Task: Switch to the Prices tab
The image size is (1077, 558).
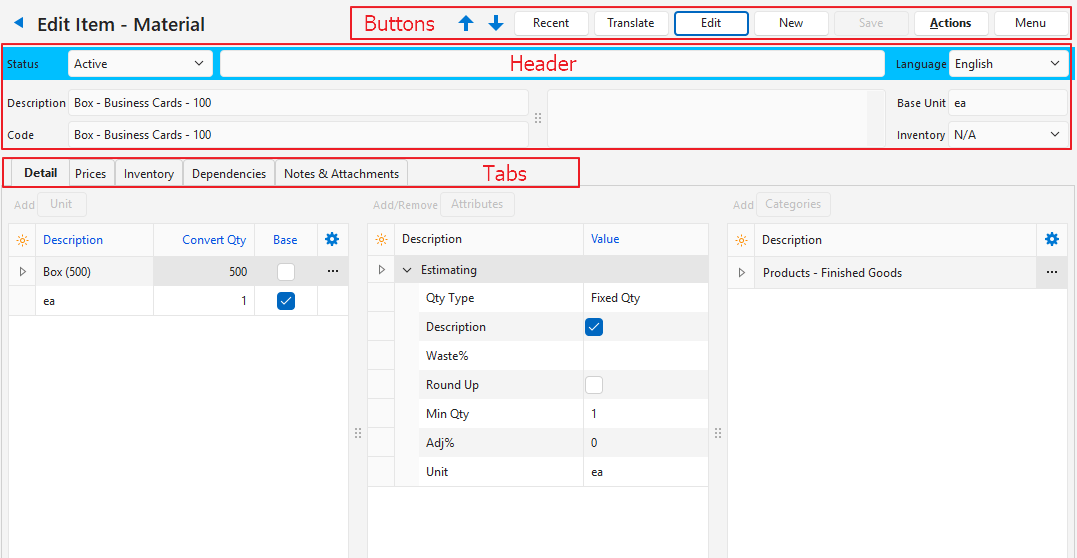Action: coord(90,174)
